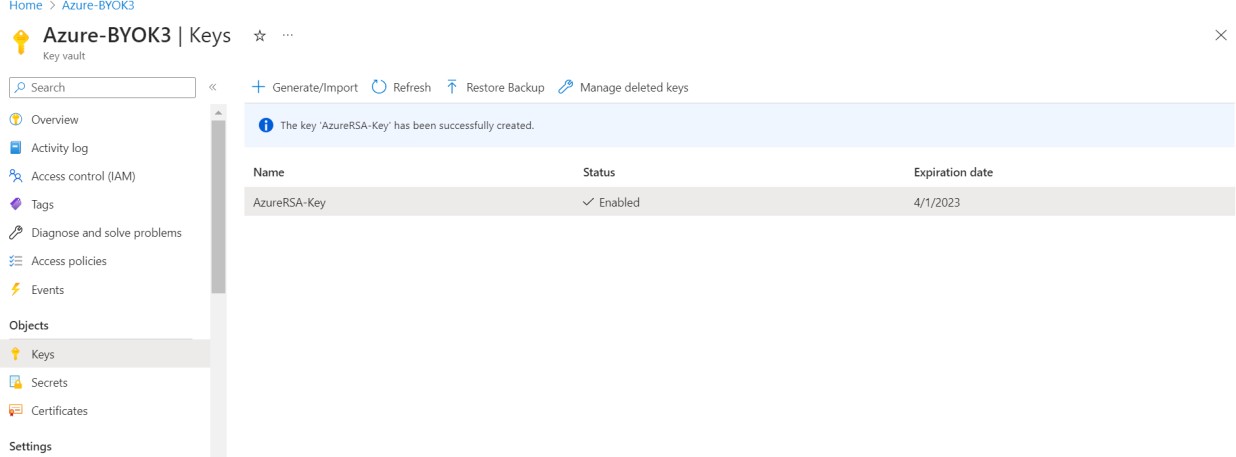Click the Enabled status of AzureRSA-Key
The image size is (1236, 457).
point(611,202)
